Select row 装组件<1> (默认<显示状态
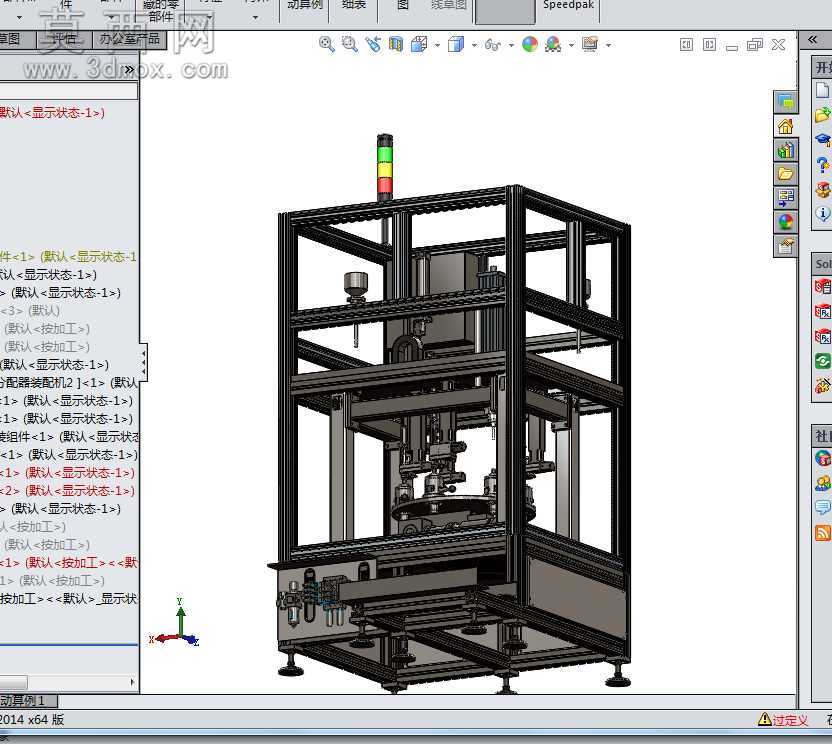 click(x=69, y=437)
